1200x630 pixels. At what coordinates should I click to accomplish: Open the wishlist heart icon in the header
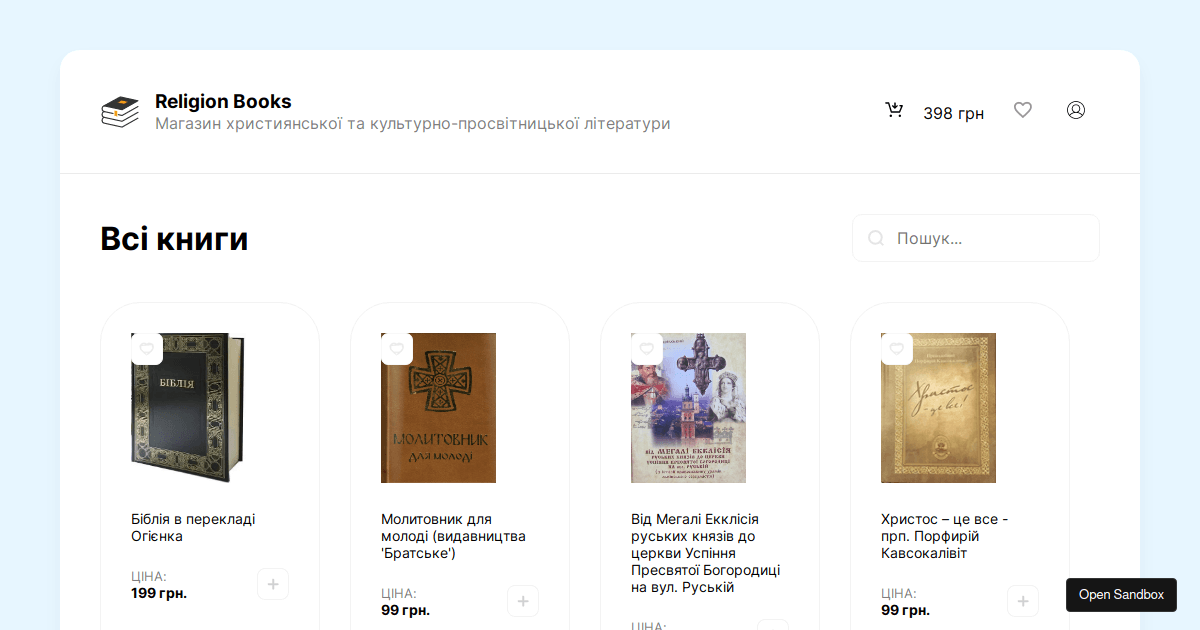coord(1023,110)
